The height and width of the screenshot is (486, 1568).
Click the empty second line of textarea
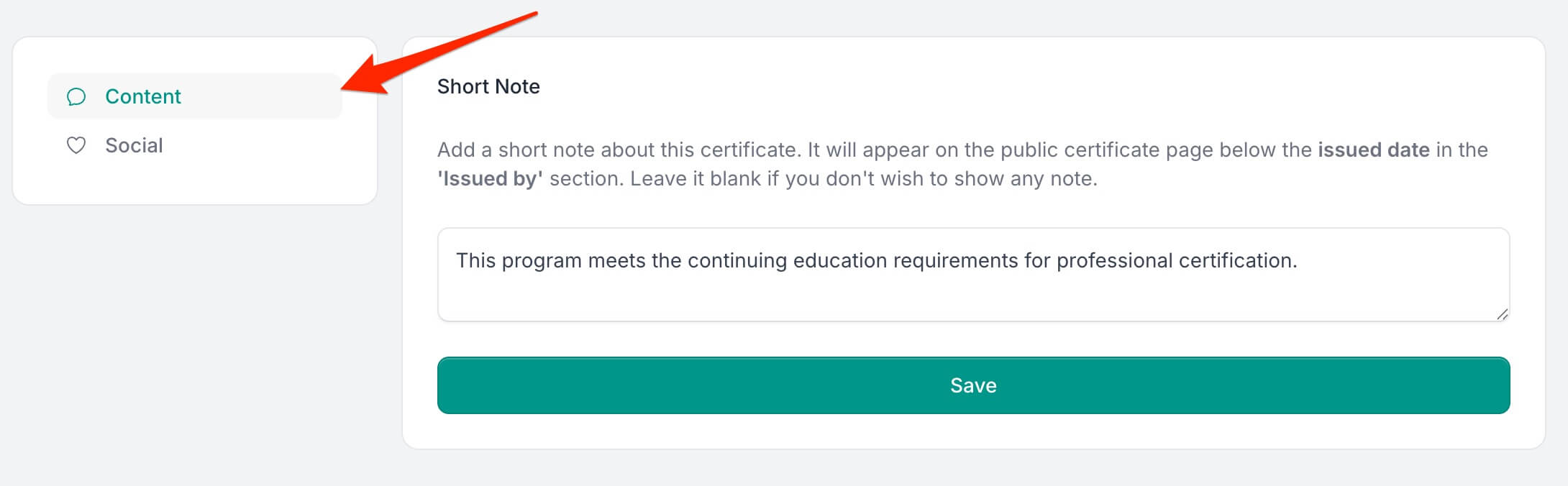[x=863, y=296]
